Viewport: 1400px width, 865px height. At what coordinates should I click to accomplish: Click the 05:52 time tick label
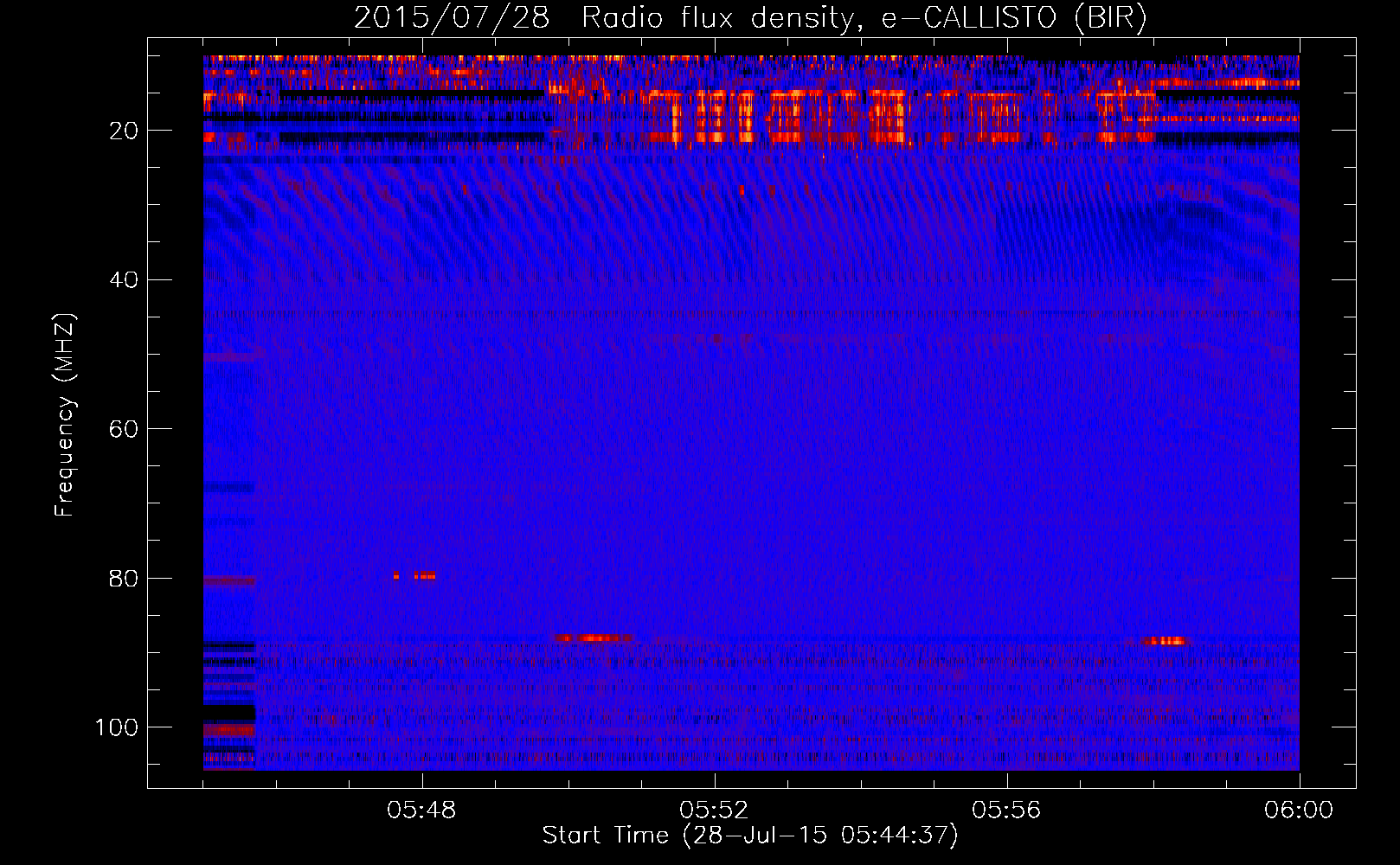[x=714, y=811]
